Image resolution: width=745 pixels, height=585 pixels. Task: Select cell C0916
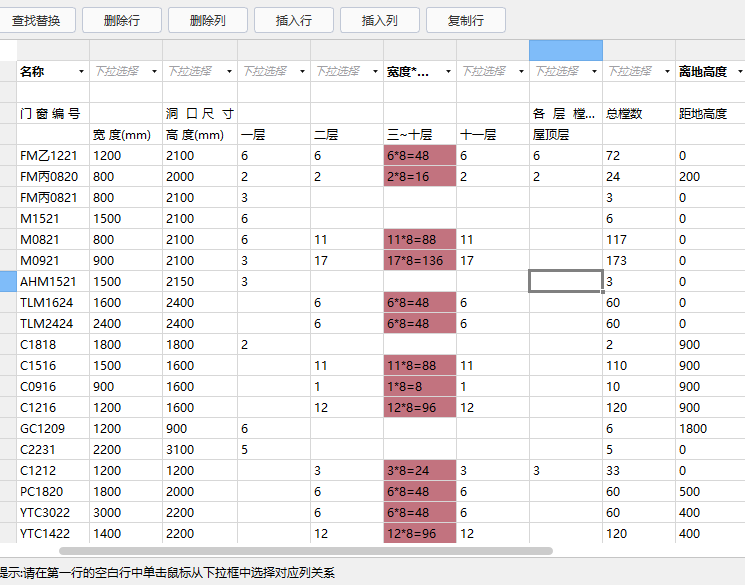click(53, 386)
